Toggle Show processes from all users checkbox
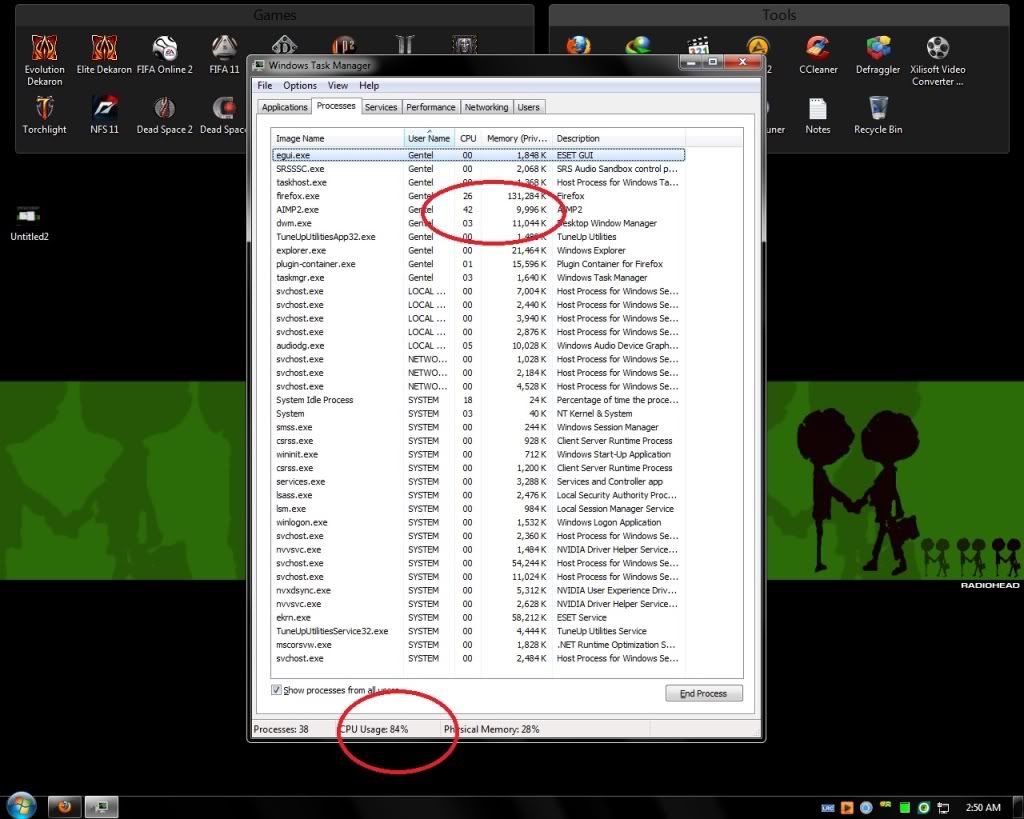1024x819 pixels. click(276, 690)
